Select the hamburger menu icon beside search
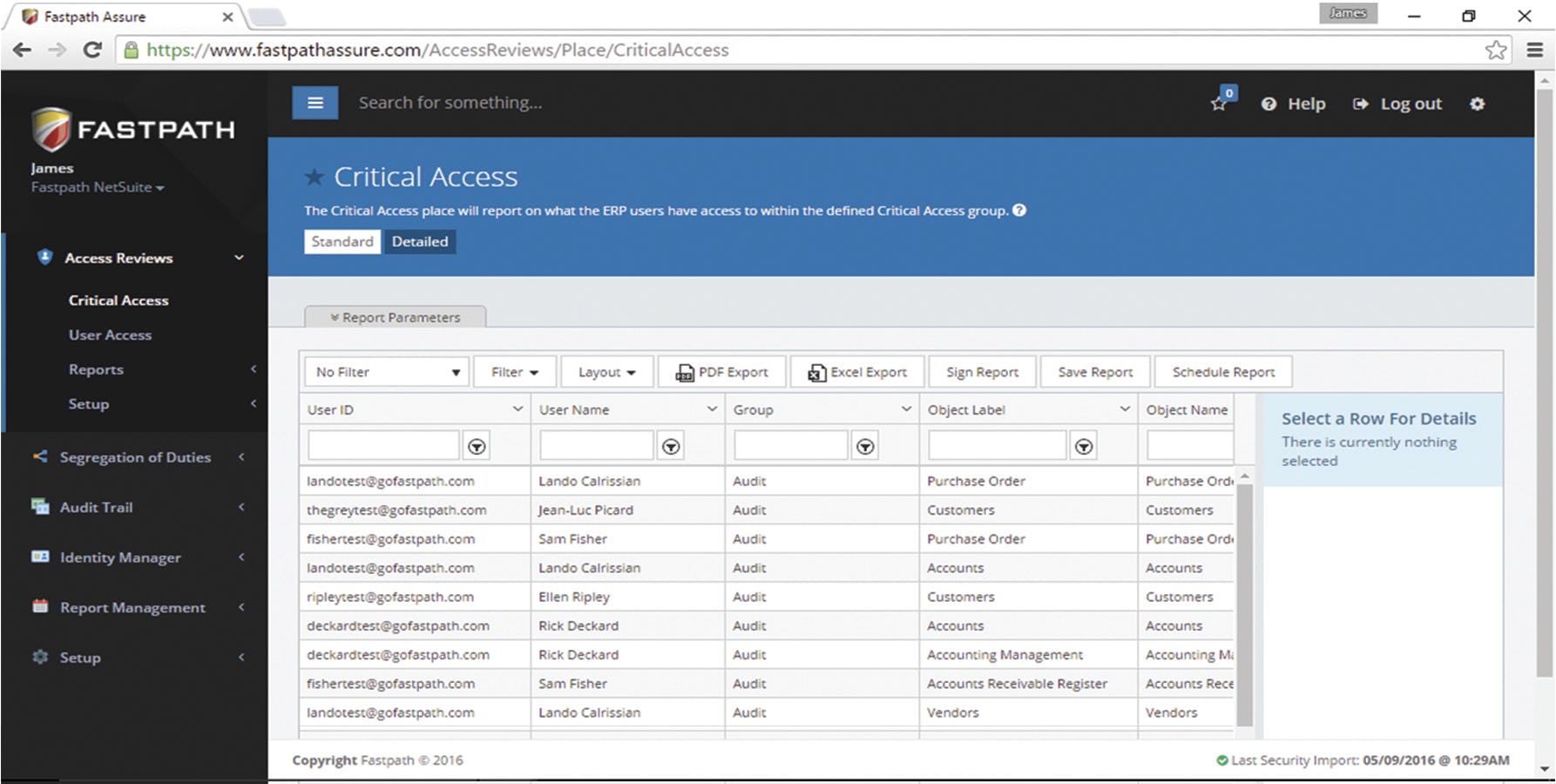The width and height of the screenshot is (1556, 784). pos(315,102)
